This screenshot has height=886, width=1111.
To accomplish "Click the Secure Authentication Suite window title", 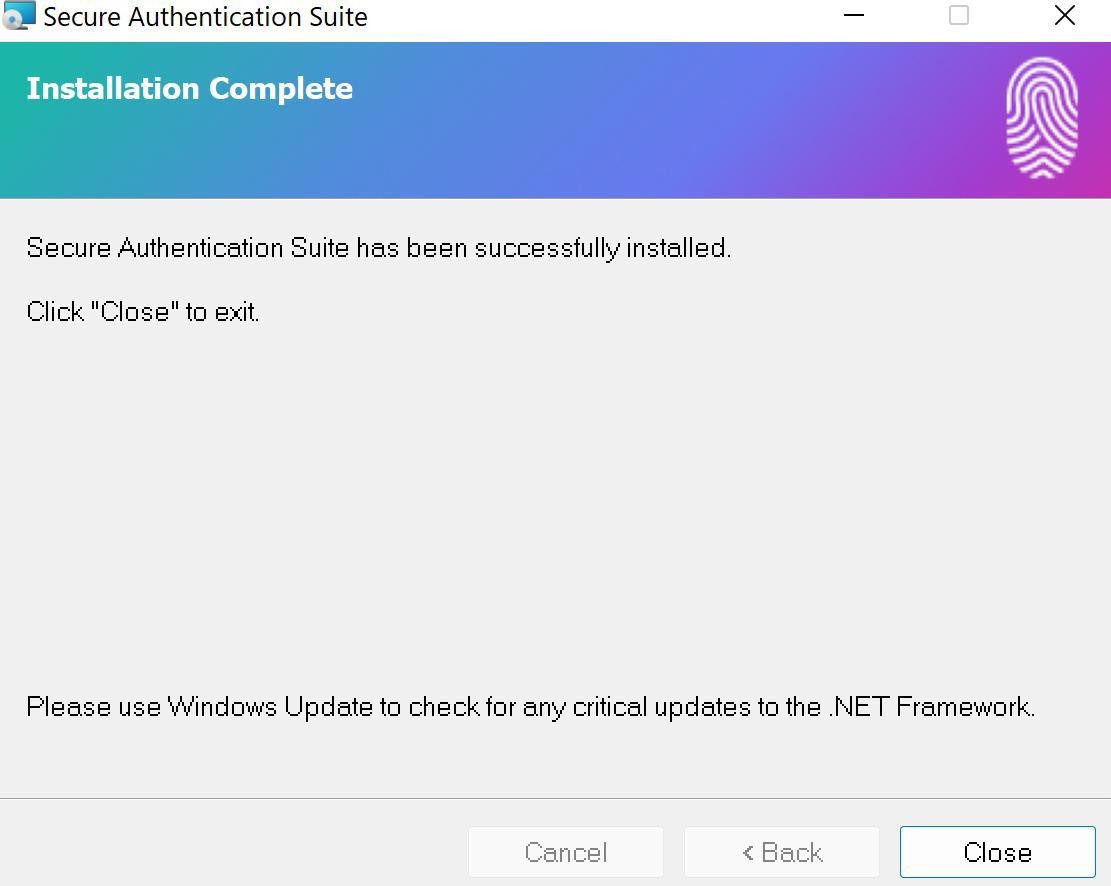I will [205, 16].
